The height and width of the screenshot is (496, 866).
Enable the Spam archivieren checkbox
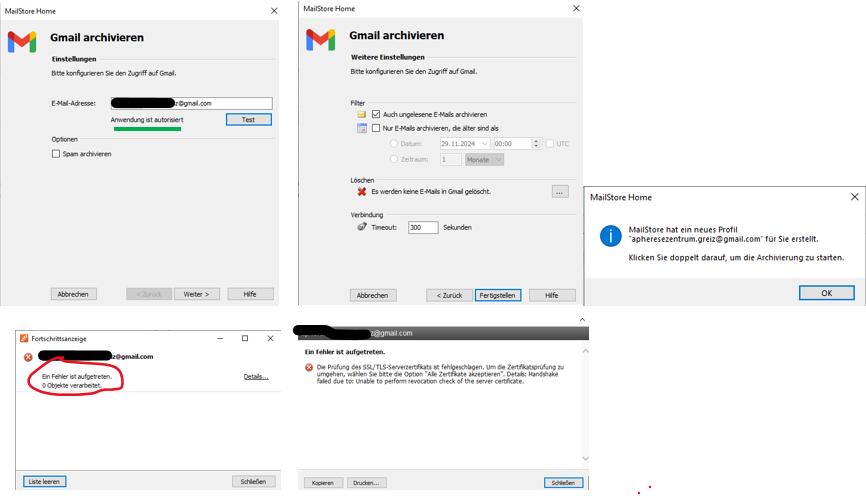(56, 154)
